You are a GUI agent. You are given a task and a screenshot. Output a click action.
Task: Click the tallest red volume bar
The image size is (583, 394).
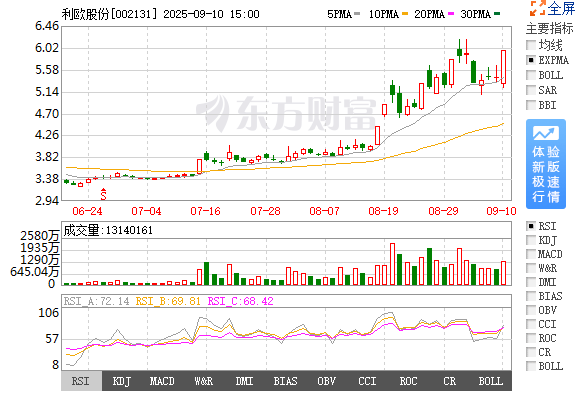tap(392, 264)
